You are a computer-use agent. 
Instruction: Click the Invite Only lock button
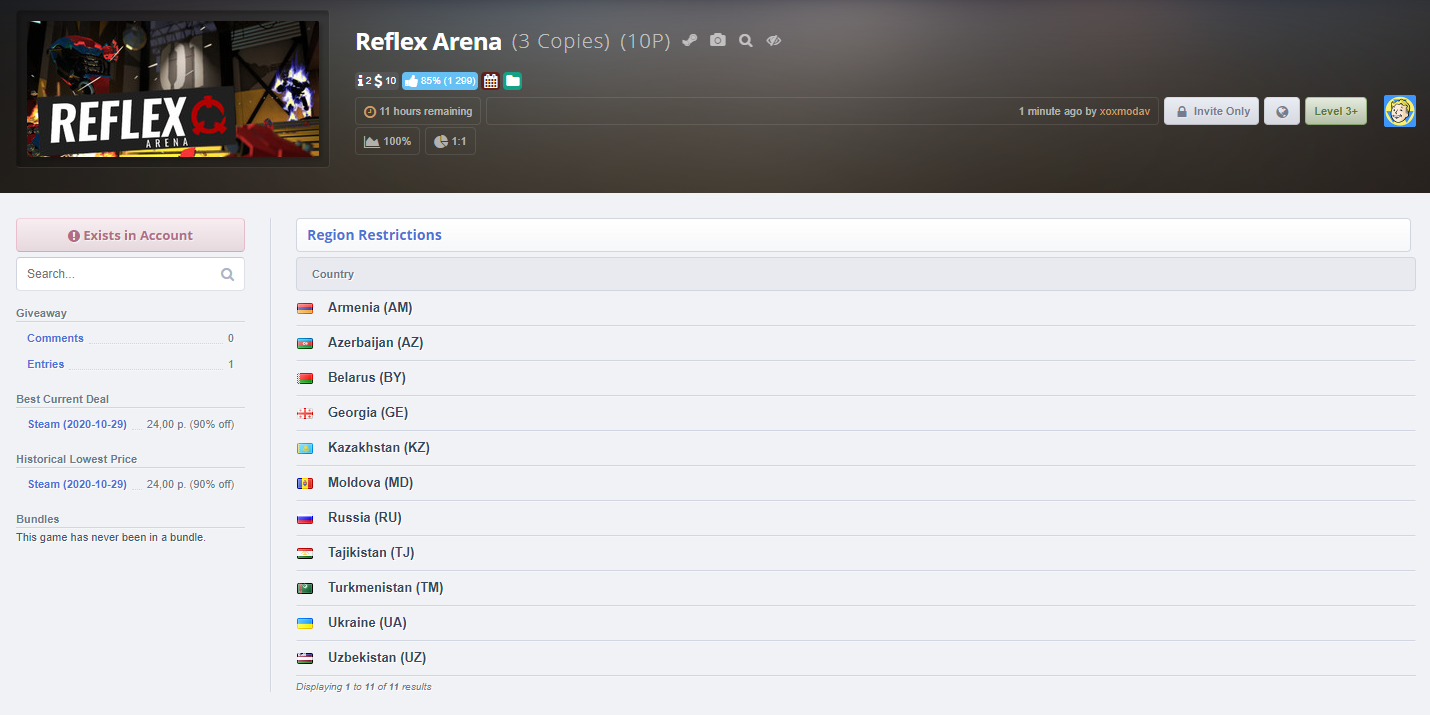[x=1211, y=111]
